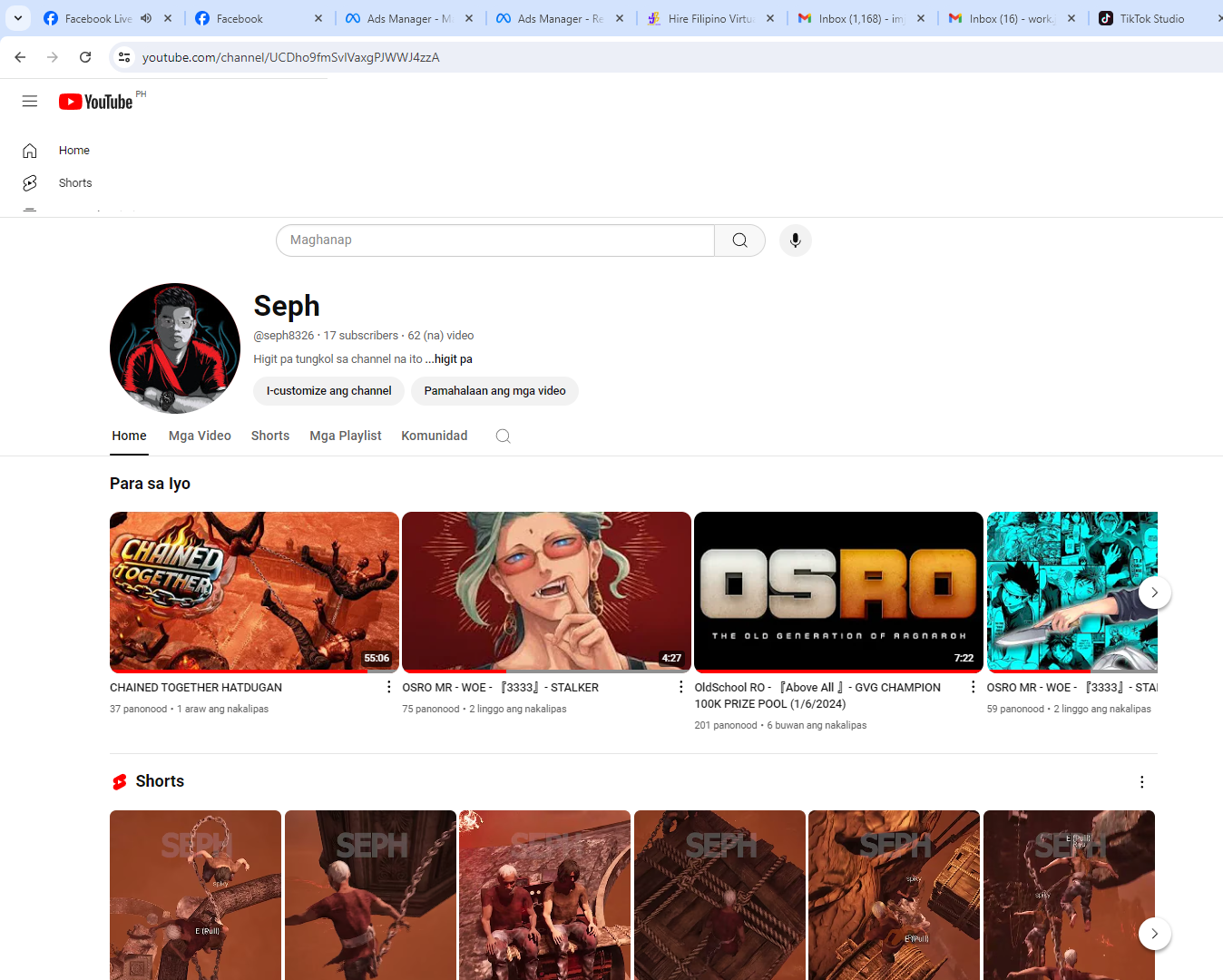The width and height of the screenshot is (1223, 980).
Task: Click the browser address bar URL
Action: pos(291,57)
